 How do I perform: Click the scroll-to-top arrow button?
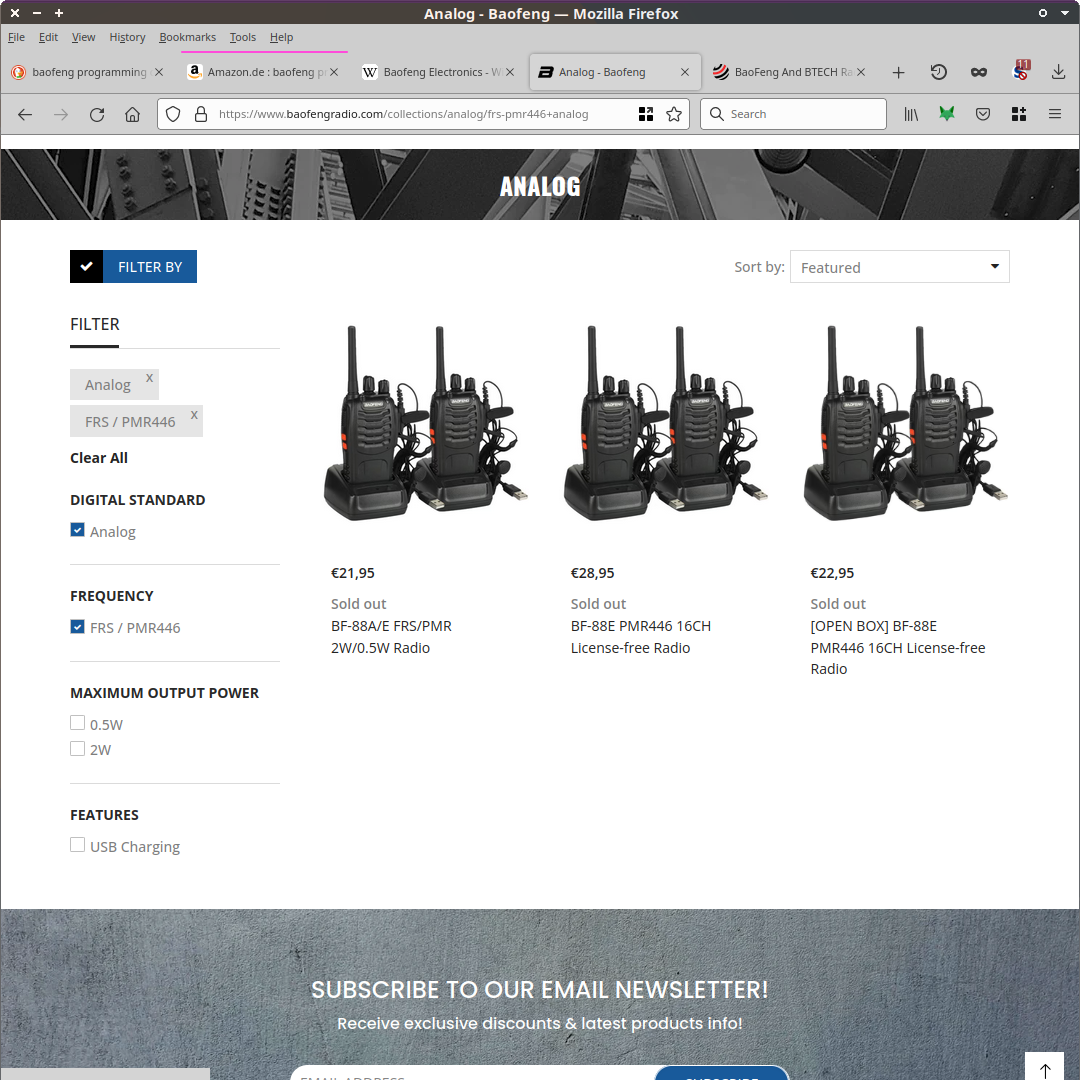point(1045,1069)
